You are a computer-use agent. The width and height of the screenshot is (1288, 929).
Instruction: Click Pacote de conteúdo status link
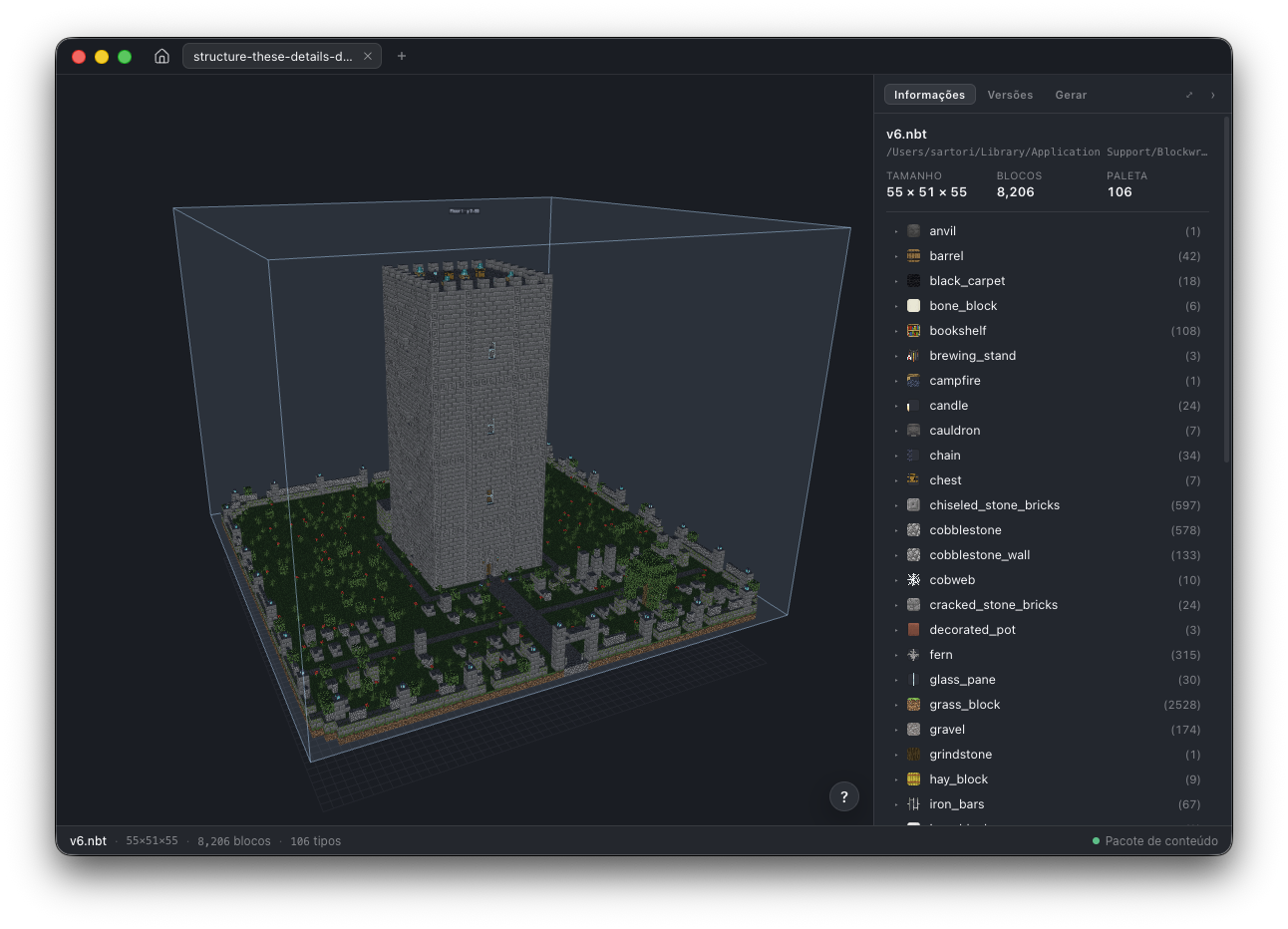(x=1155, y=840)
